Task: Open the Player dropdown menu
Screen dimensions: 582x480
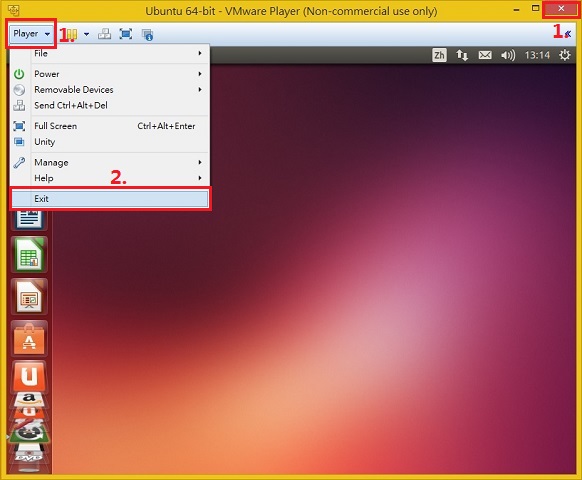Action: coord(32,34)
